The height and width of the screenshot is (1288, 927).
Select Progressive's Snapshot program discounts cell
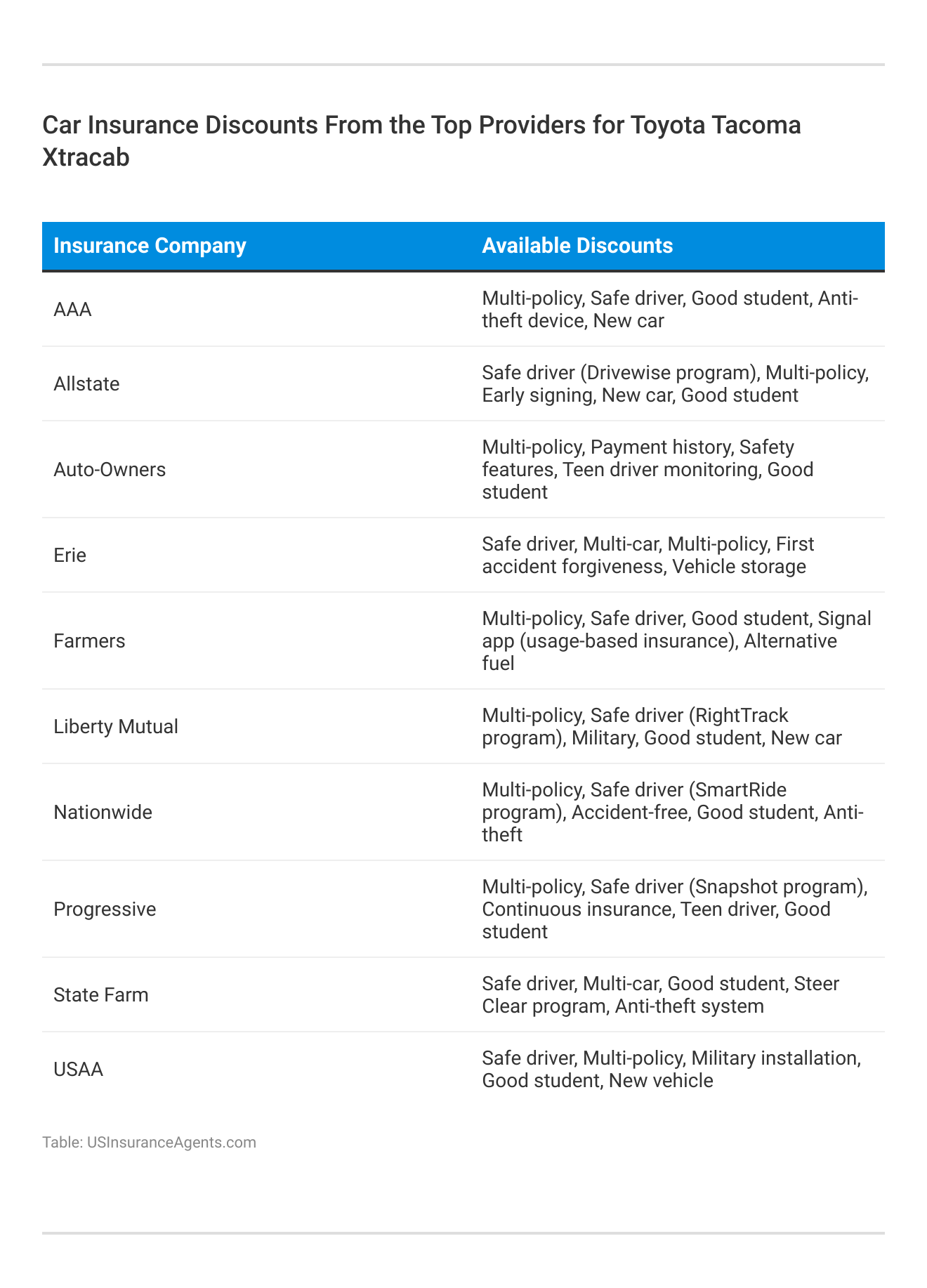(x=674, y=909)
